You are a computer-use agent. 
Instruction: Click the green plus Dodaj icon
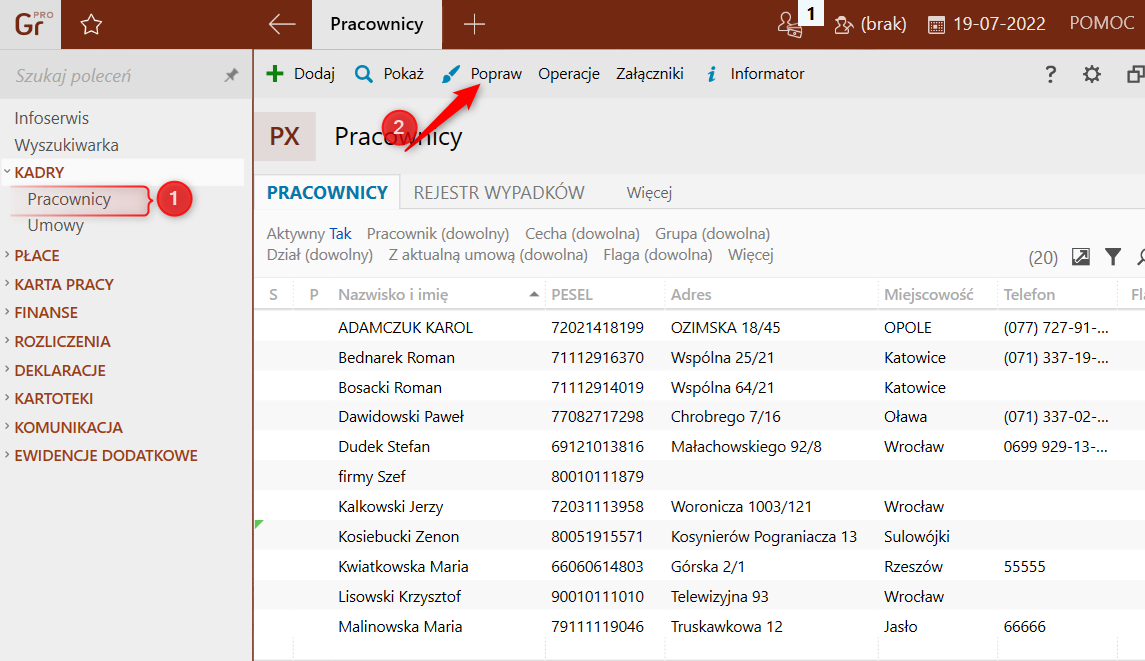click(275, 74)
